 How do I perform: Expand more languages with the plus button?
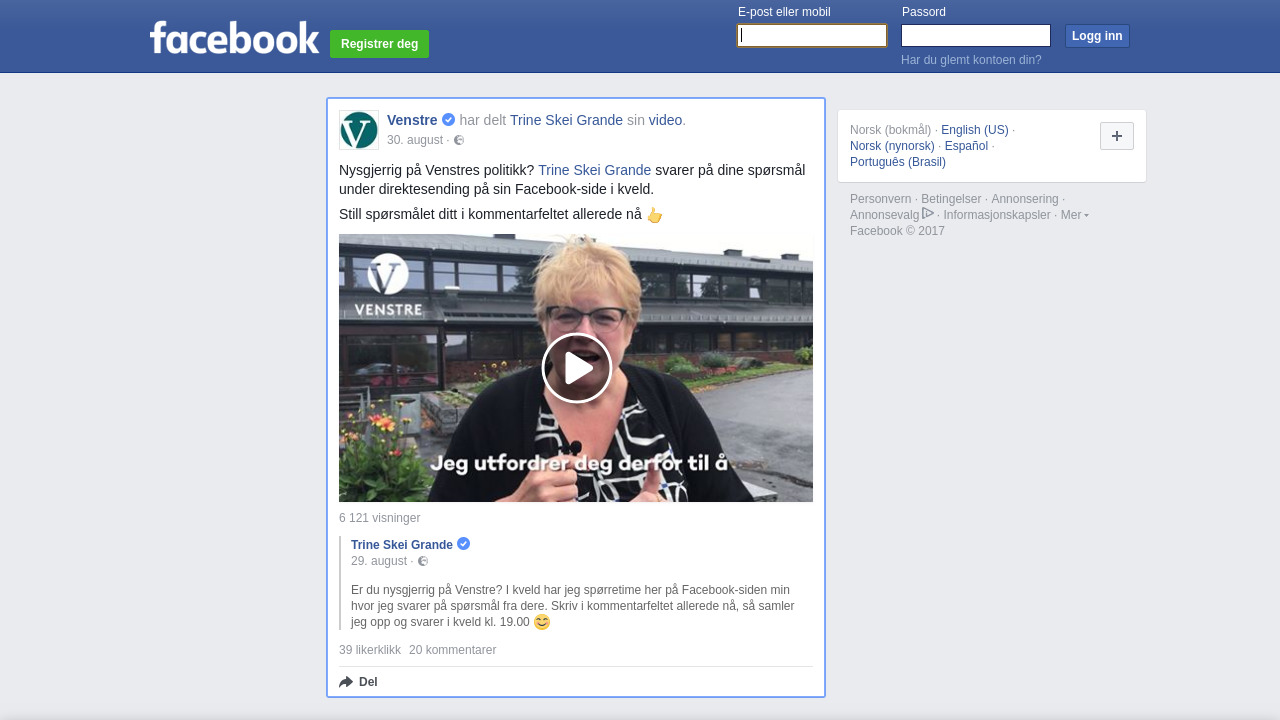pyautogui.click(x=1117, y=136)
